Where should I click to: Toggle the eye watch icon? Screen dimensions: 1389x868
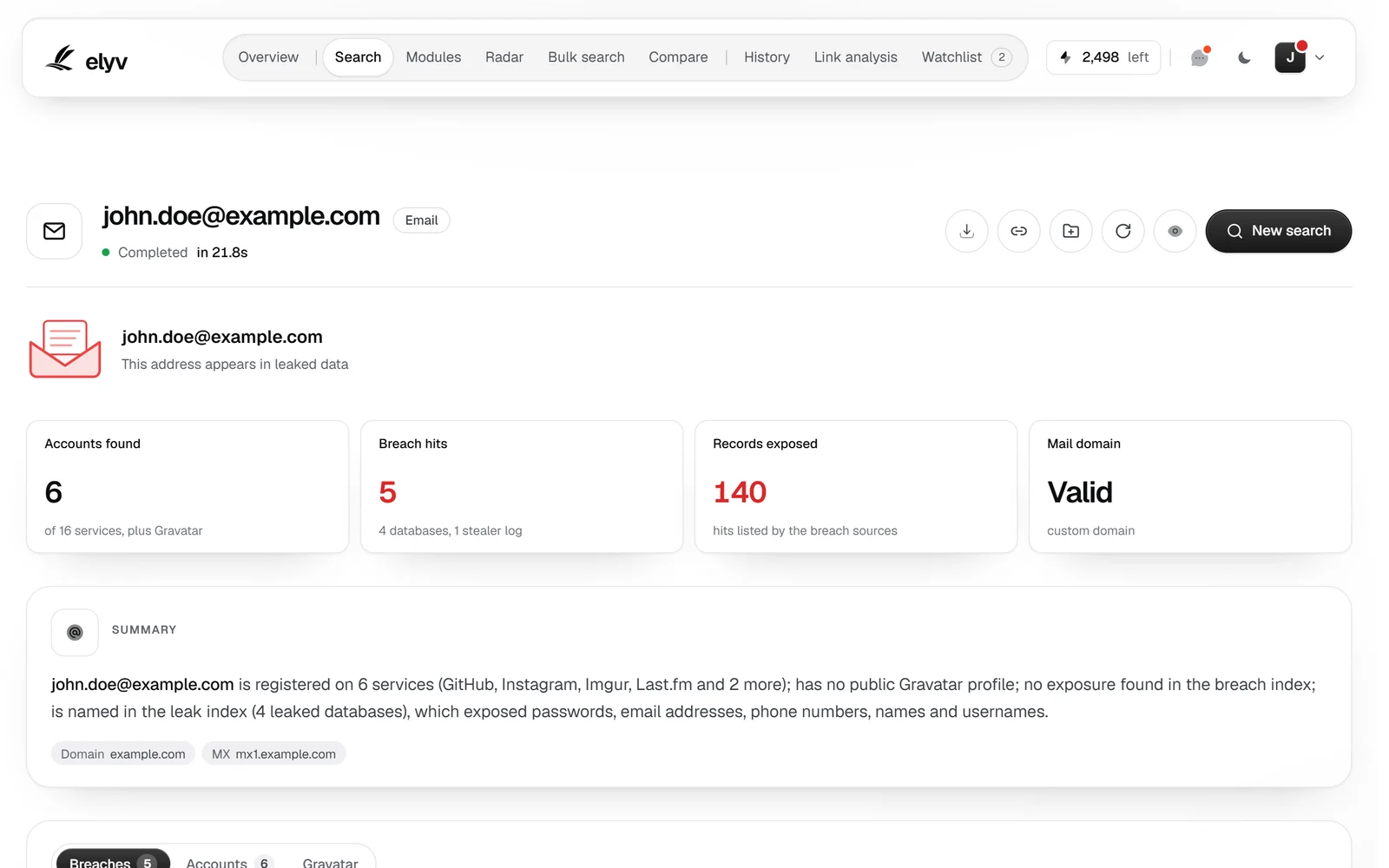click(x=1175, y=231)
